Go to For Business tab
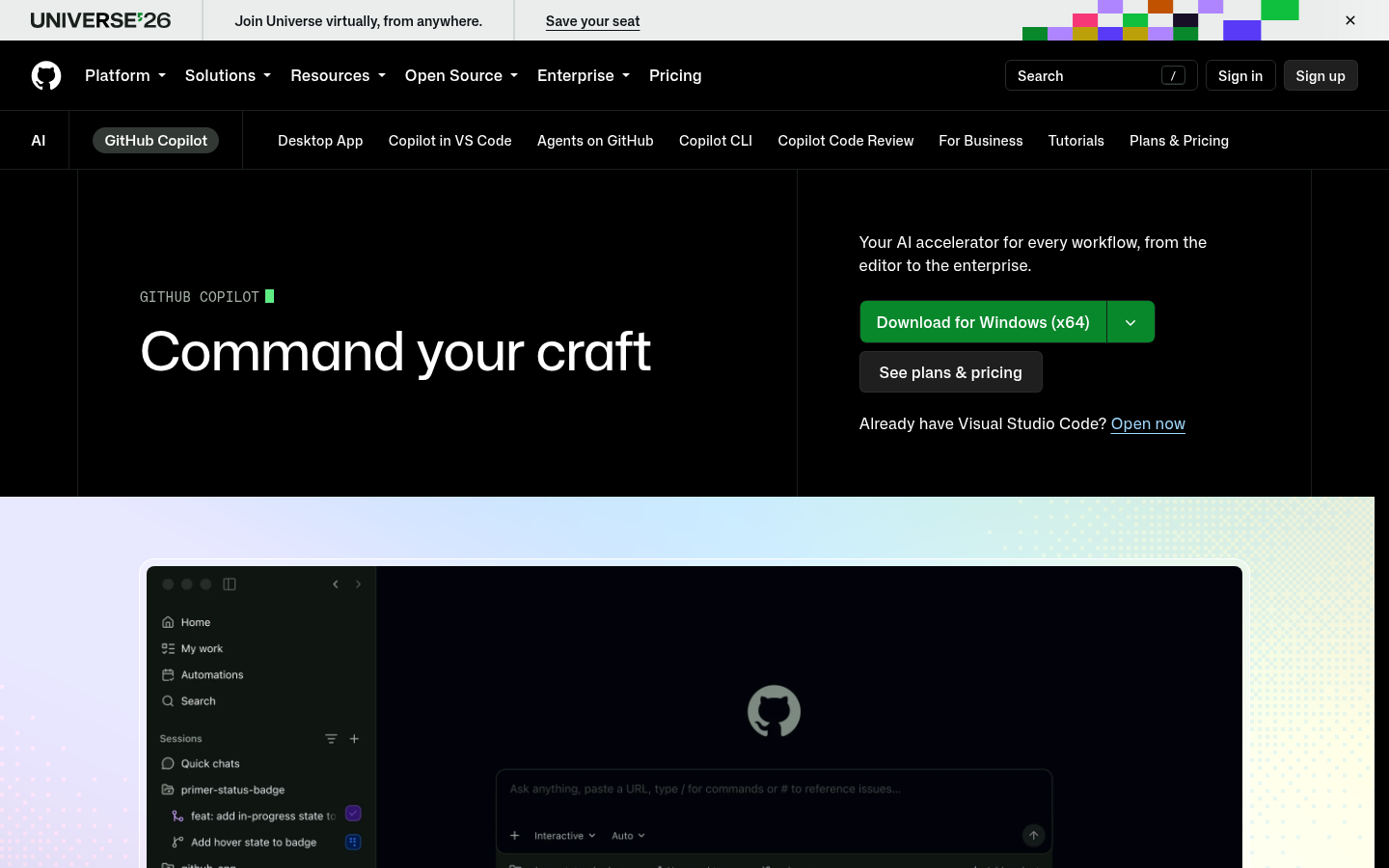Screen dimensions: 1389x868 980,141
